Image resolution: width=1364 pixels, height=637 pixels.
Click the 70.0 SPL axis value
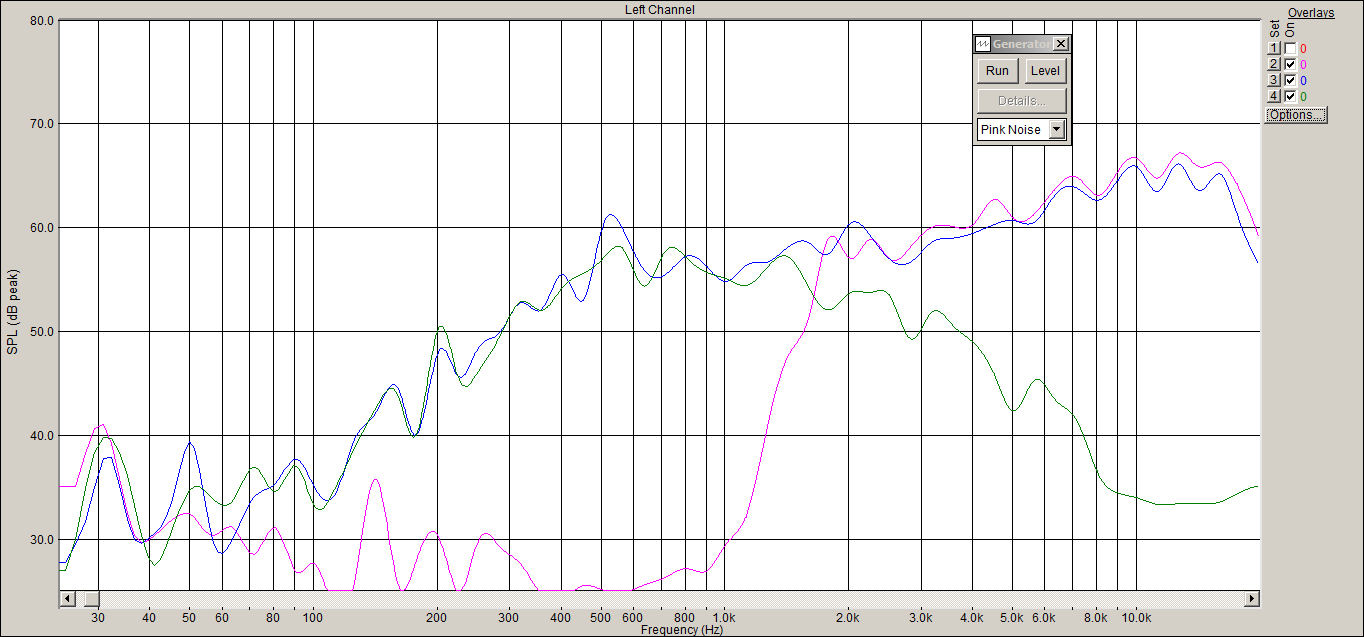point(42,124)
